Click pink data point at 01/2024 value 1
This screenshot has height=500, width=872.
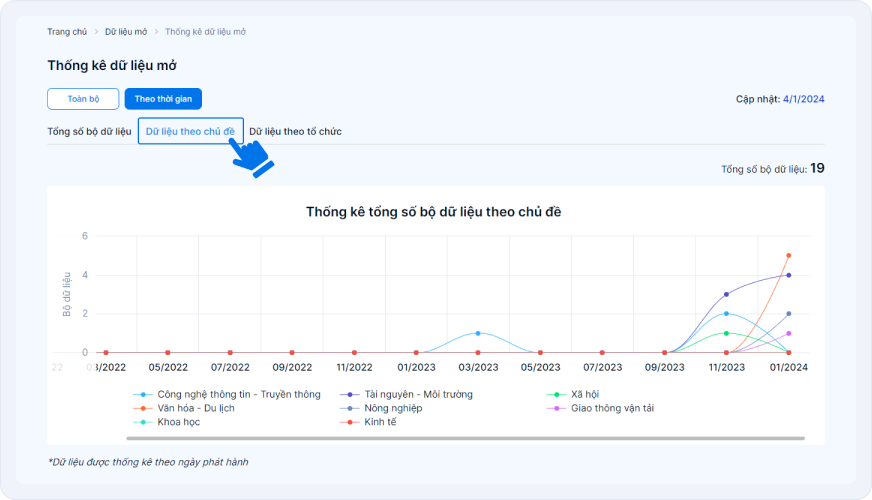point(789,334)
